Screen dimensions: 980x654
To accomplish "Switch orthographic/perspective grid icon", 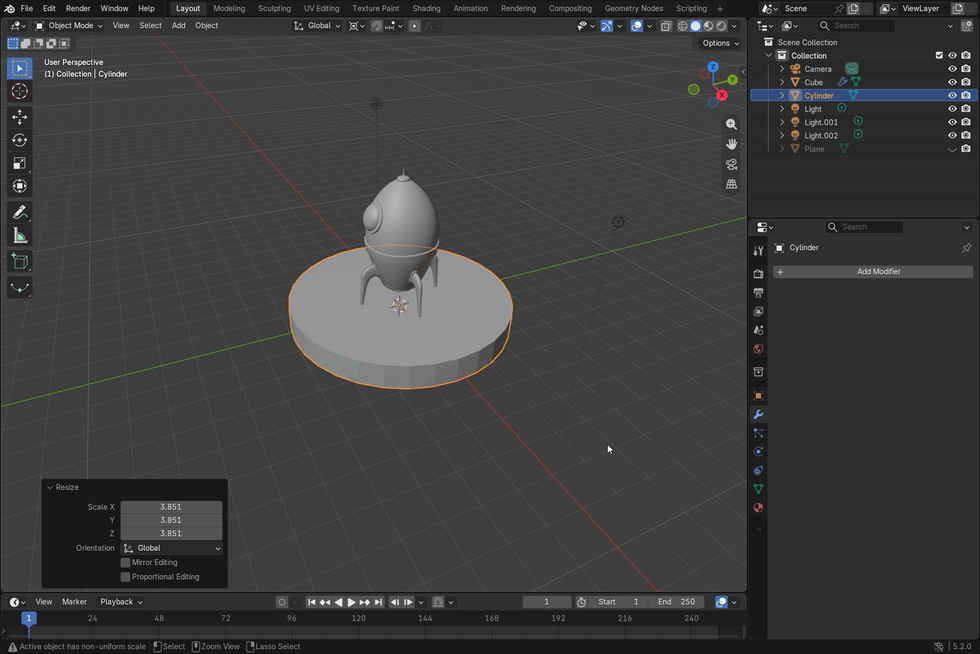I will point(731,184).
